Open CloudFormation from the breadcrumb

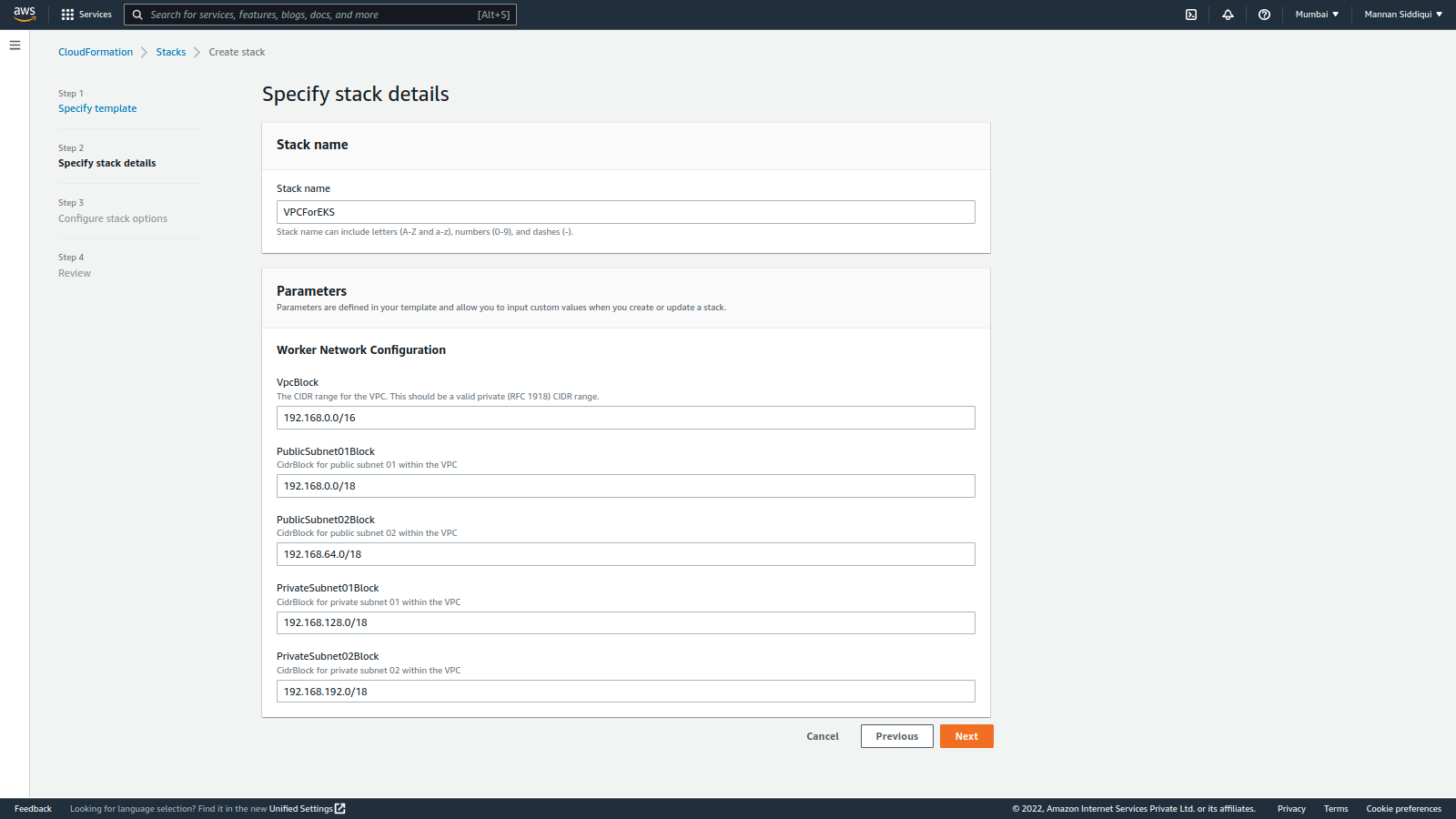click(x=96, y=52)
